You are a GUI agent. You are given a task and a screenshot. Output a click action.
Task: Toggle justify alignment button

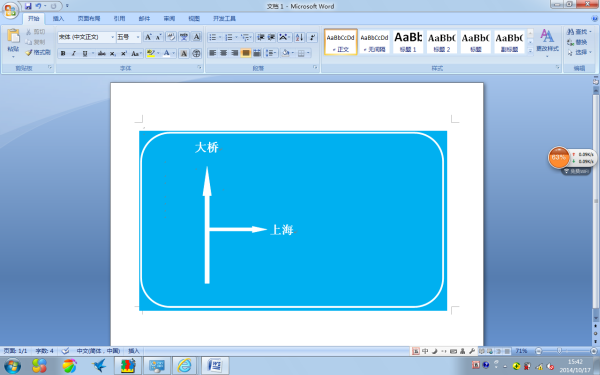click(246, 53)
